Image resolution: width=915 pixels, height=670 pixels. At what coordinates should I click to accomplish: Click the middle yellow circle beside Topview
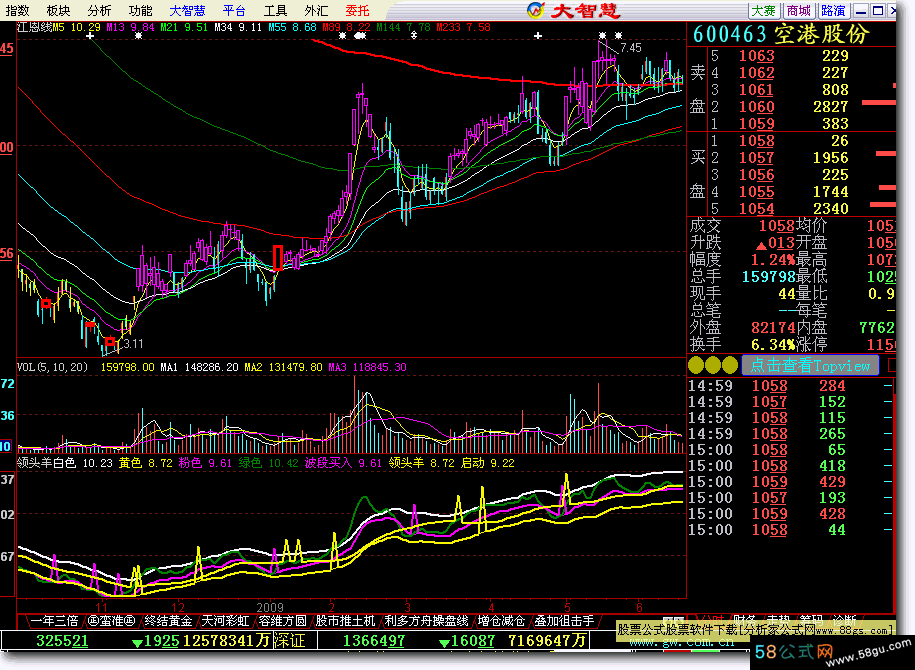tap(713, 365)
